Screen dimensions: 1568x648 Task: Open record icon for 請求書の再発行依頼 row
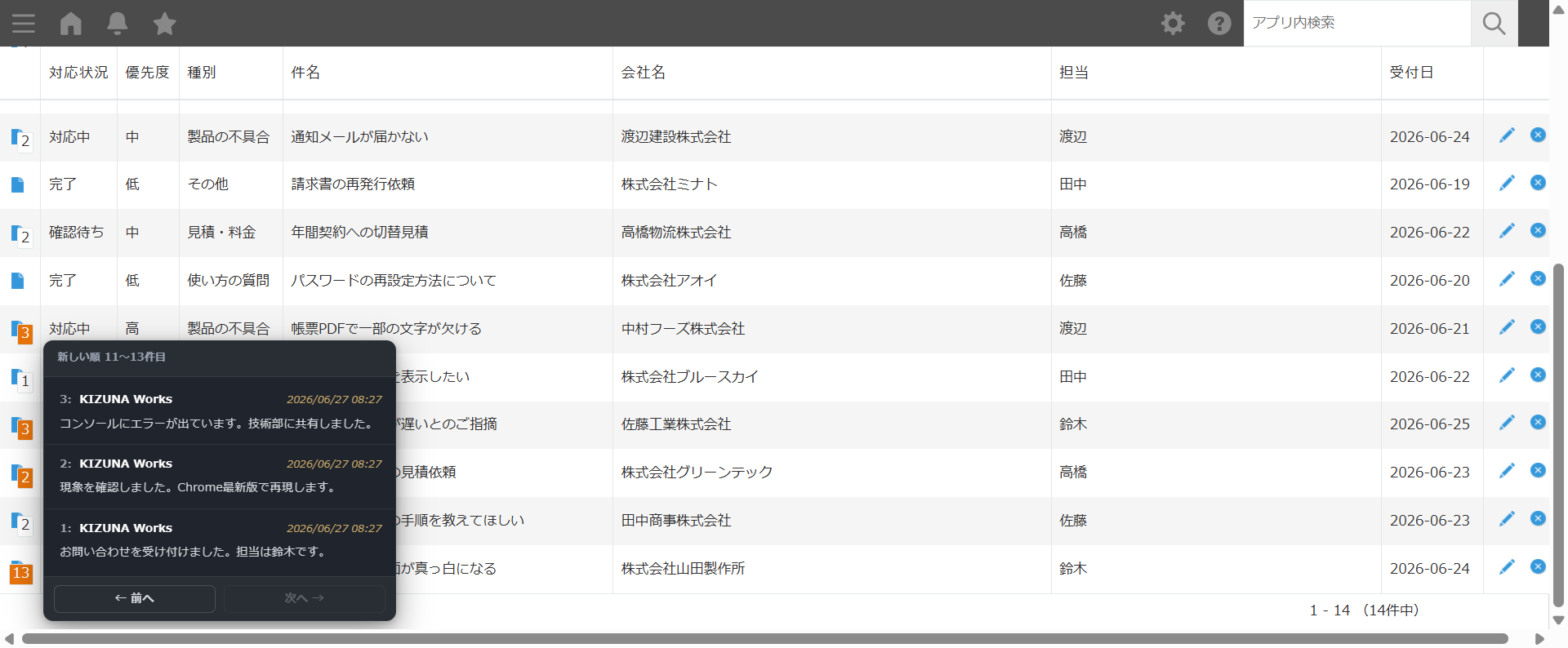coord(17,184)
